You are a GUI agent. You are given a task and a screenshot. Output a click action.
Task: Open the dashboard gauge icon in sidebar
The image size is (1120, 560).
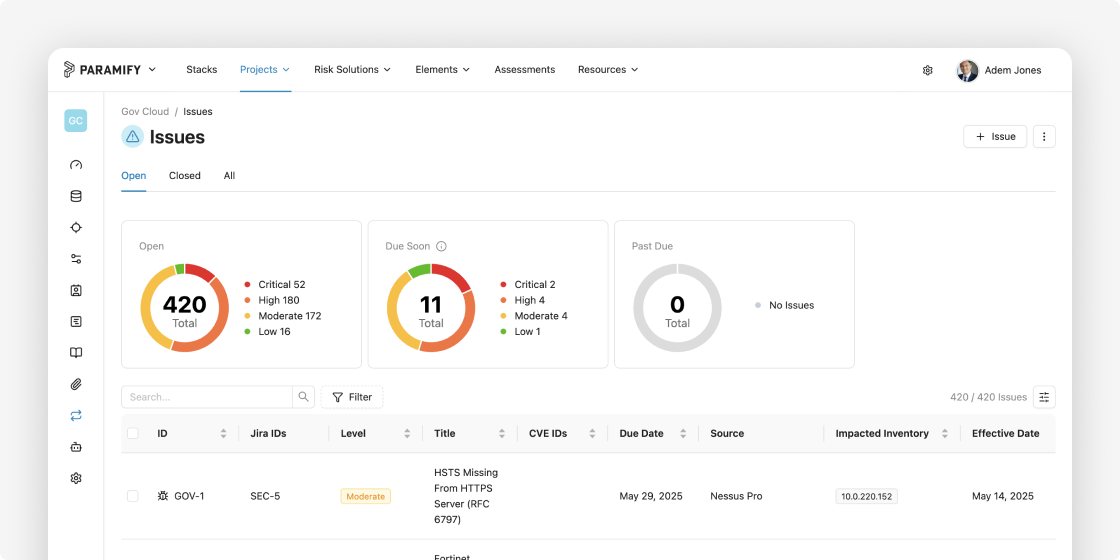coord(76,165)
